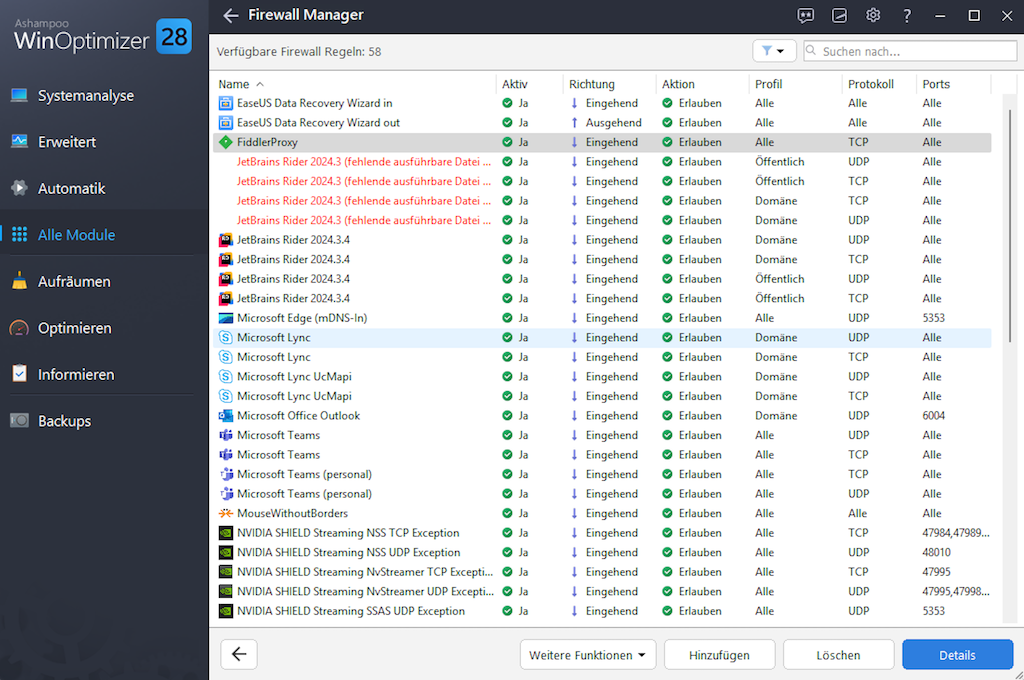Click the Microsoft Office Outlook rule icon

point(225,416)
